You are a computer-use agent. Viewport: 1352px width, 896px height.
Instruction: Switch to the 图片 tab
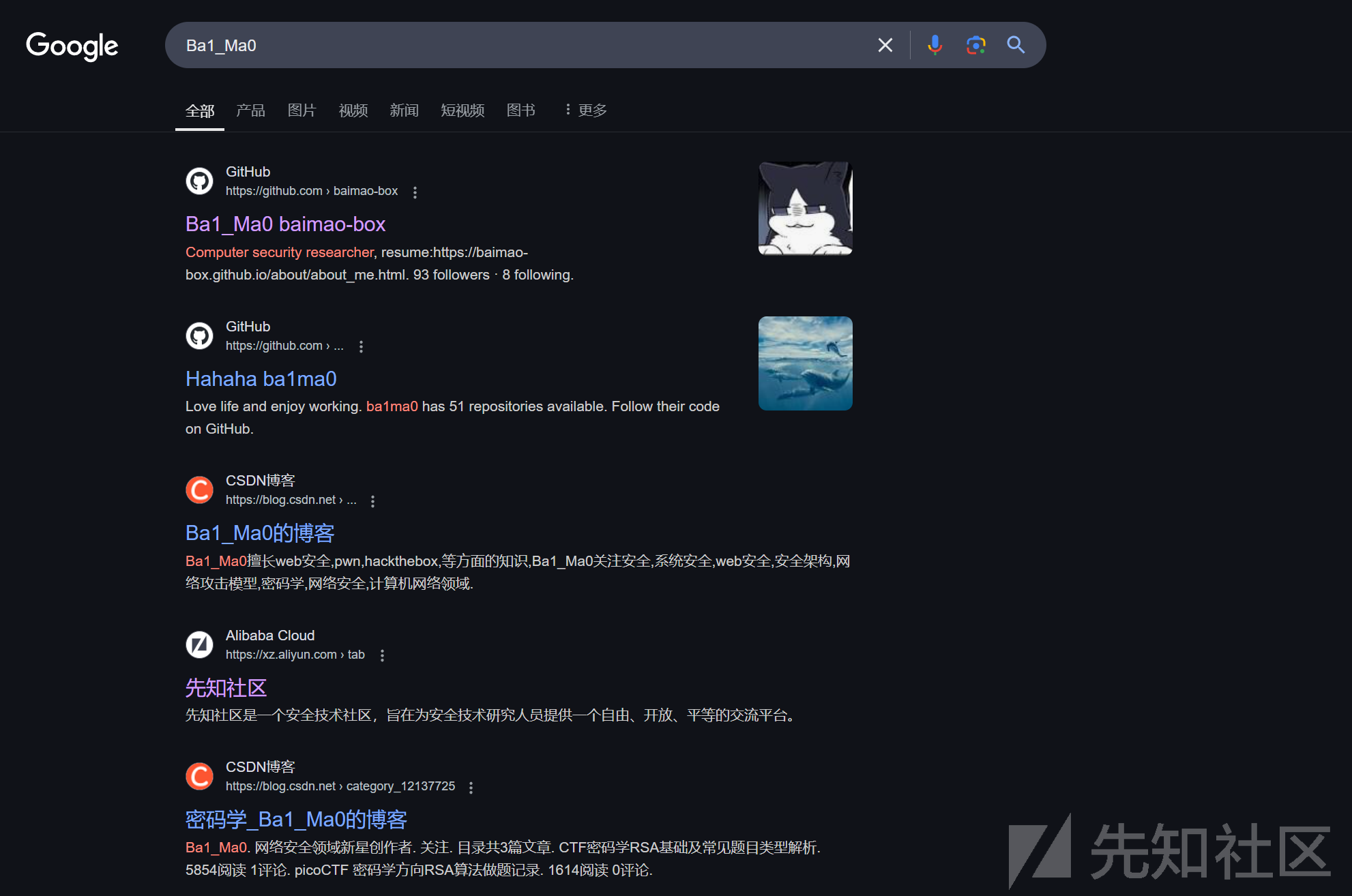click(x=302, y=110)
